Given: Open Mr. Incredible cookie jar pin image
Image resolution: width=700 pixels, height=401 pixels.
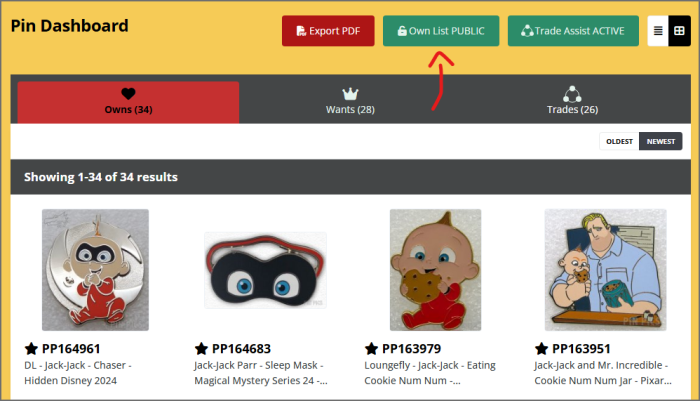Looking at the screenshot, I should click(x=606, y=269).
